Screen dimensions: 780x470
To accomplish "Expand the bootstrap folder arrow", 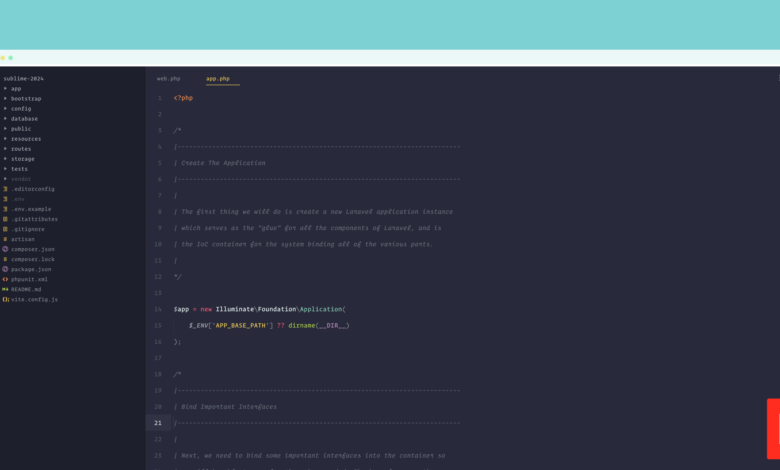I will (5, 98).
